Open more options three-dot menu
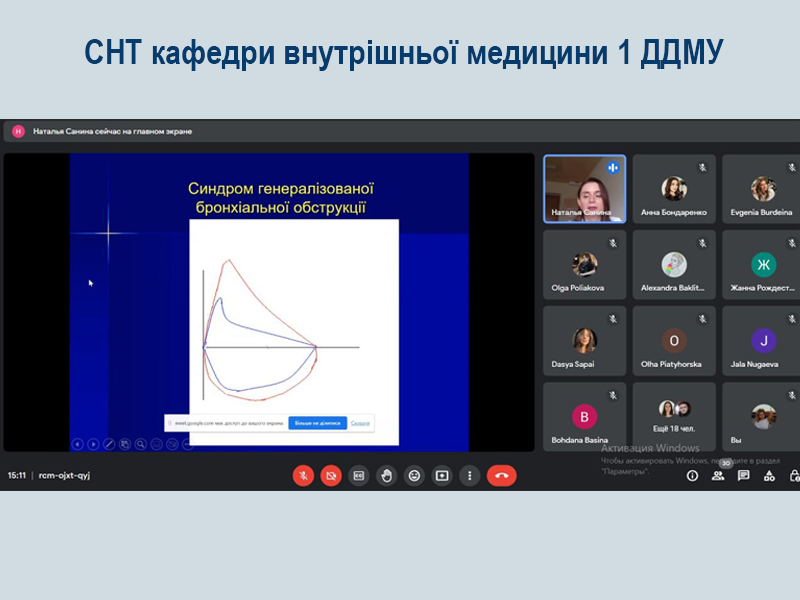Image resolution: width=800 pixels, height=600 pixels. pyautogui.click(x=469, y=476)
